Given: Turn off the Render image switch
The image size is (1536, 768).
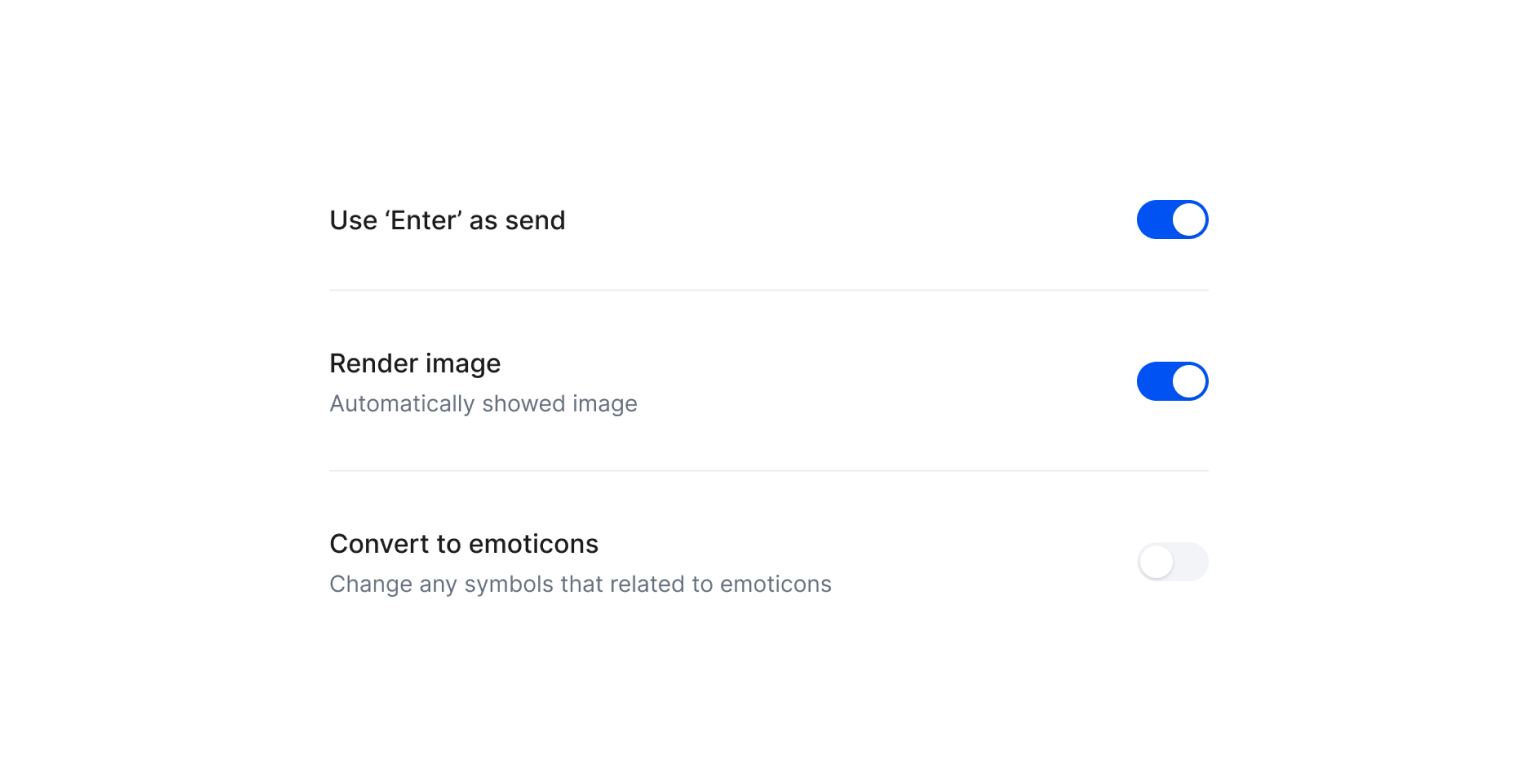Looking at the screenshot, I should 1172,382.
